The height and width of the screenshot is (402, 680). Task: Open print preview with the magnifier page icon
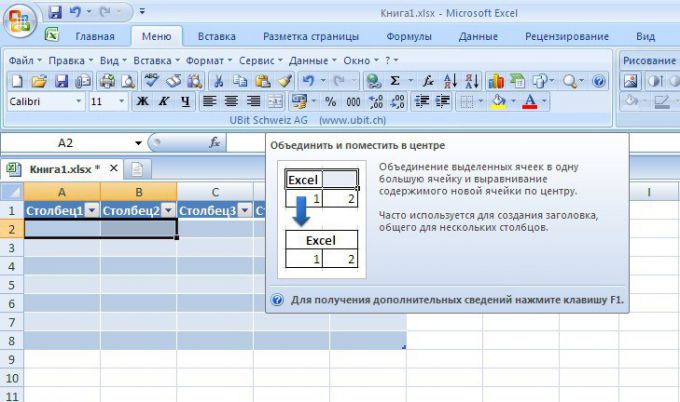128,81
